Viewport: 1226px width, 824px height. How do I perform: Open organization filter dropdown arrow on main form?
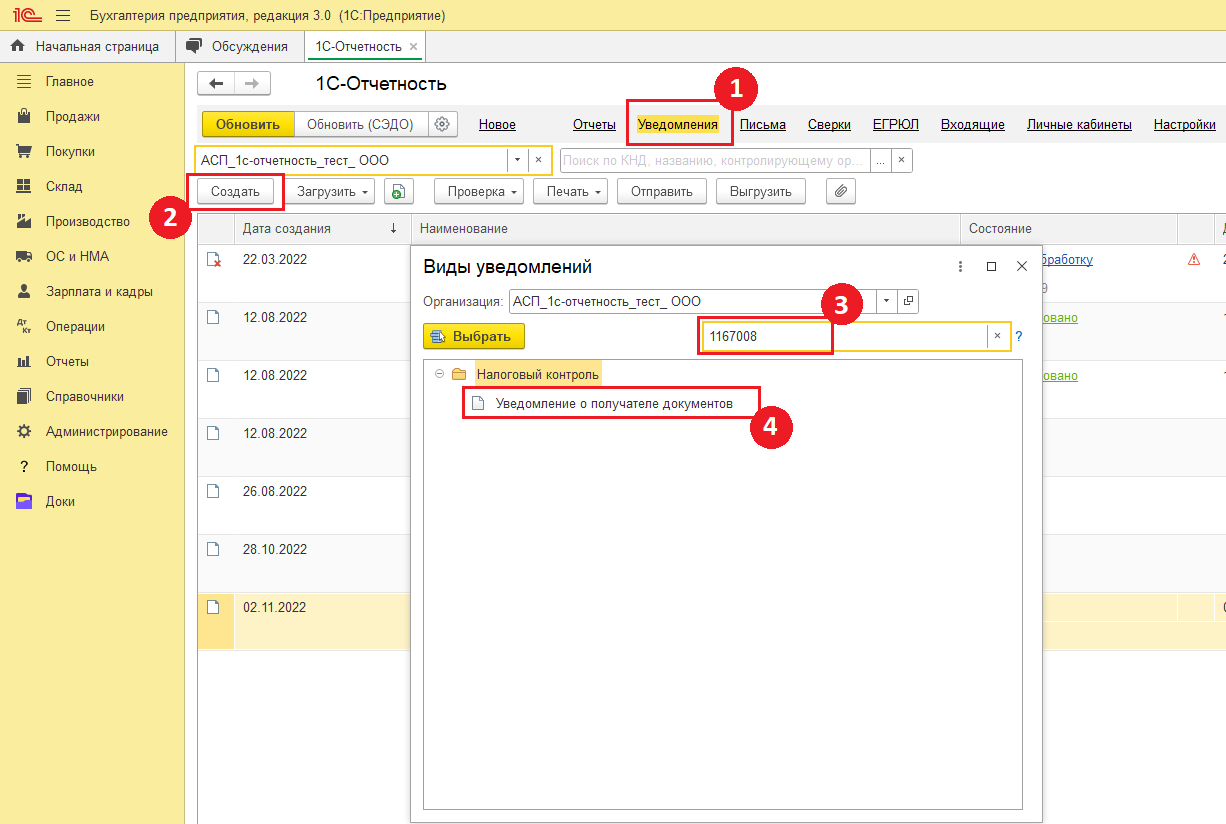click(517, 160)
